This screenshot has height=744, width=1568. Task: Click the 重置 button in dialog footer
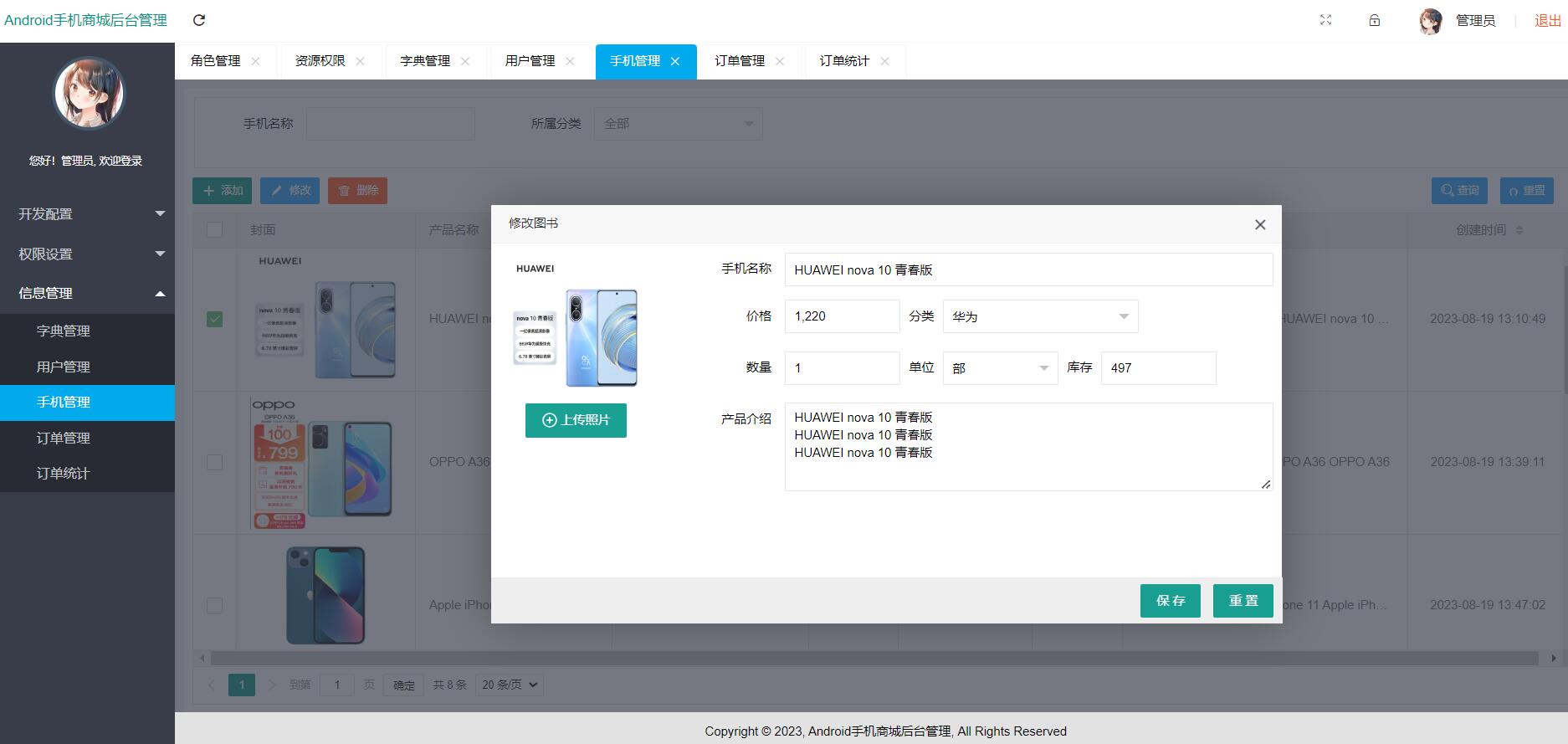[x=1243, y=601]
